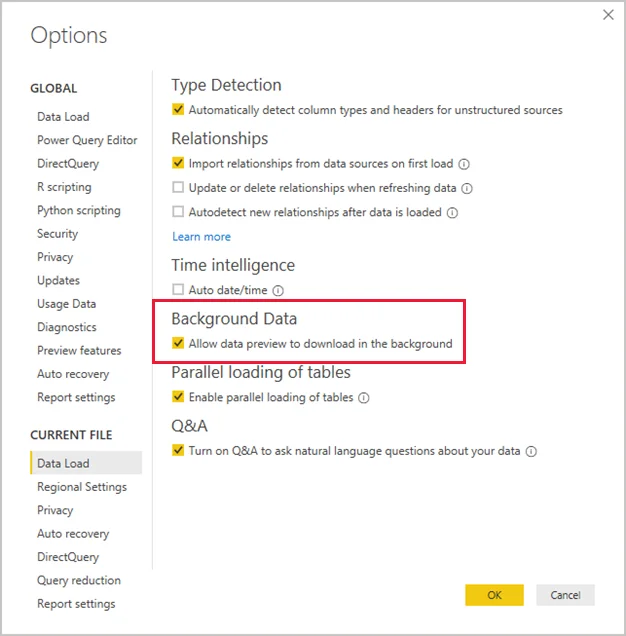Open the Learn more link
Screen dimensions: 626x636
(201, 236)
